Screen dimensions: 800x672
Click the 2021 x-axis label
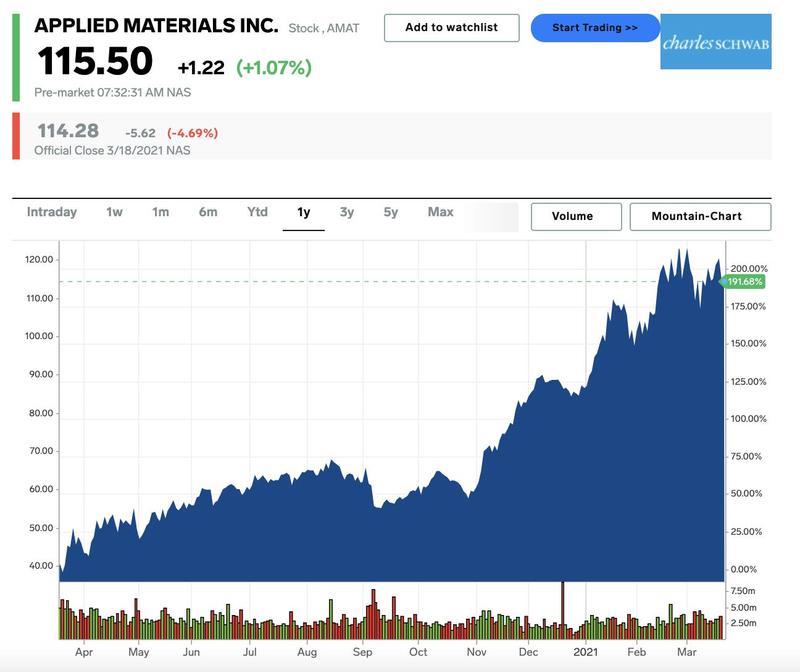click(585, 652)
